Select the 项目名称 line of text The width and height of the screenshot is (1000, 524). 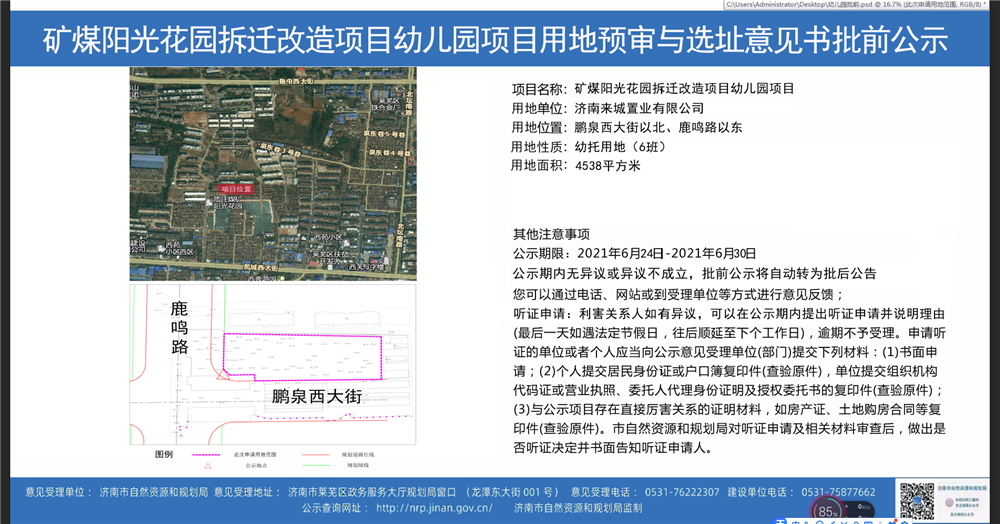[653, 89]
